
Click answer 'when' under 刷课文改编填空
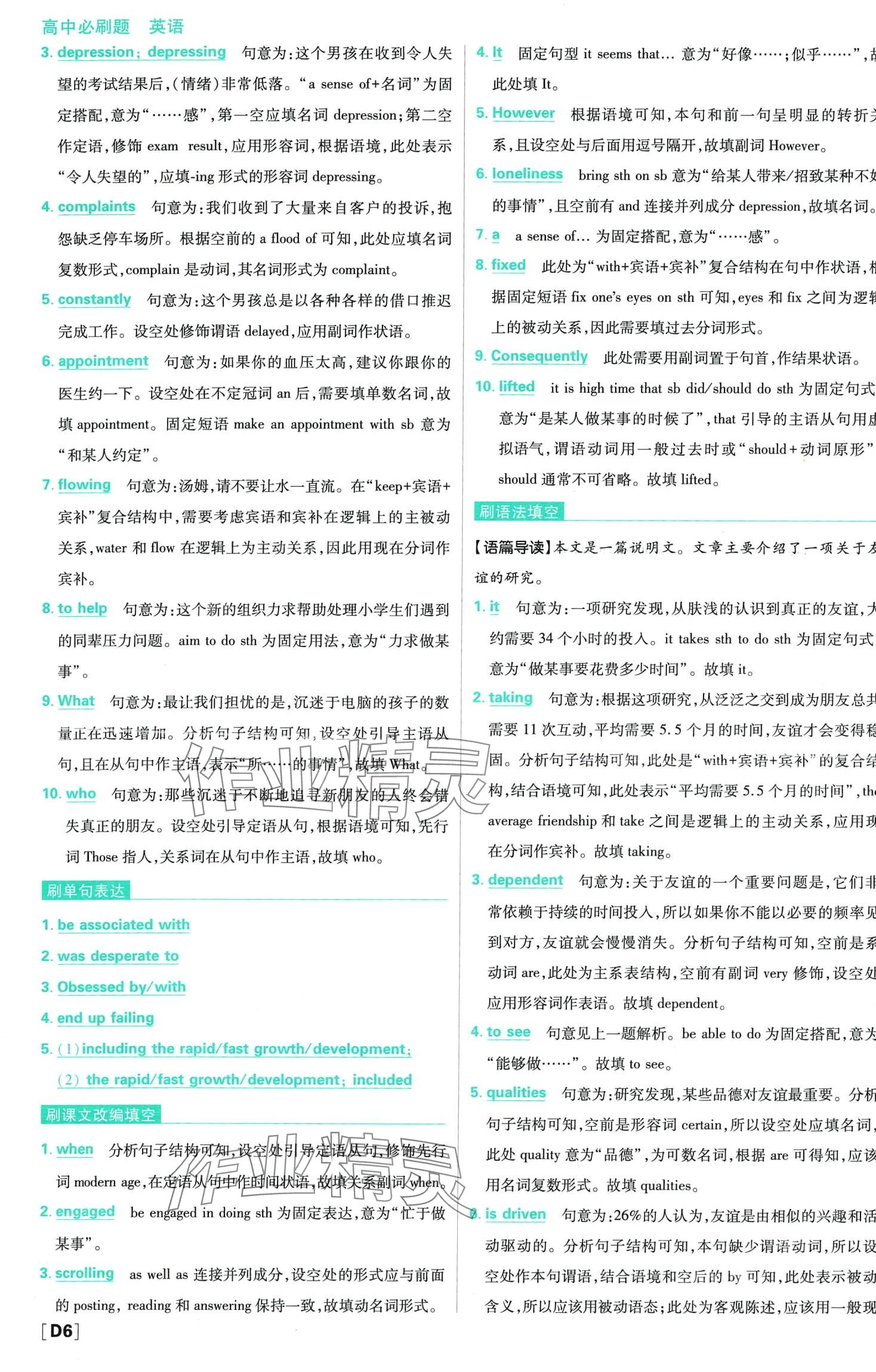coord(75,1149)
